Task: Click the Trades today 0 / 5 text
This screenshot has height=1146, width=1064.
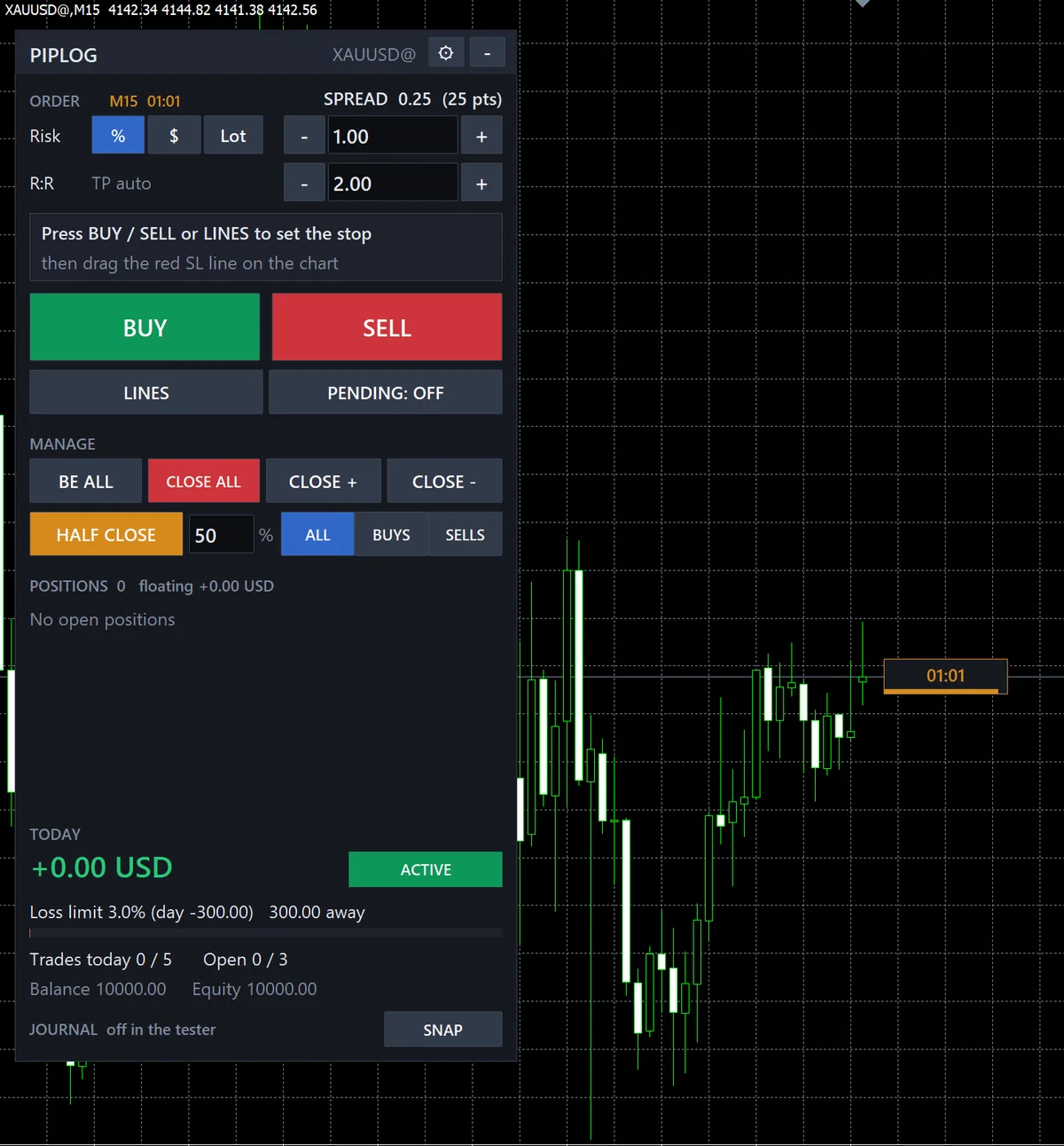Action: (x=101, y=960)
